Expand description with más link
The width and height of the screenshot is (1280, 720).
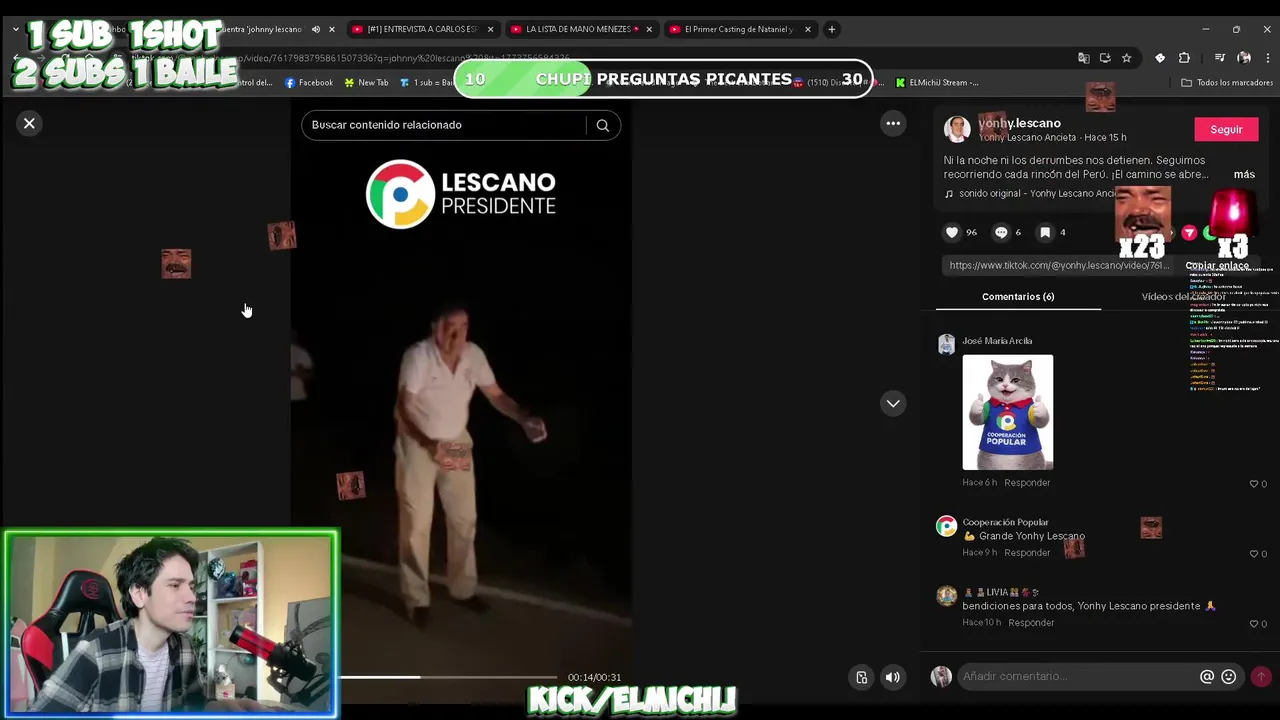[x=1244, y=174]
